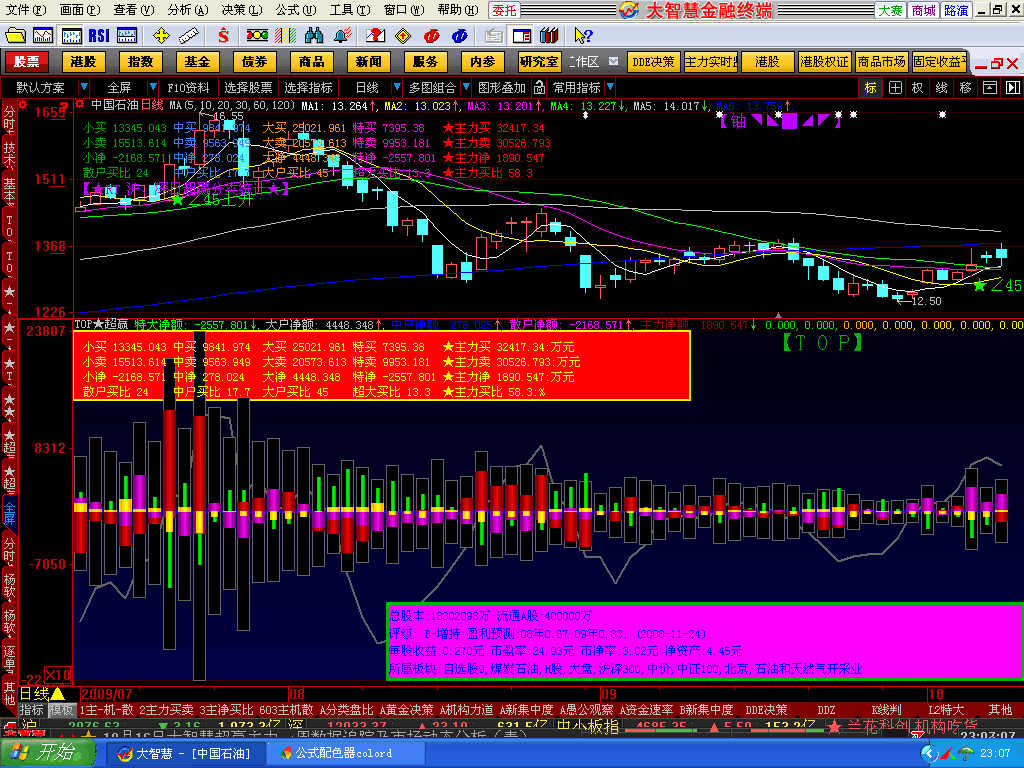1024x768 pixels.
Task: Toggle the window layout panel icon
Action: [522, 35]
